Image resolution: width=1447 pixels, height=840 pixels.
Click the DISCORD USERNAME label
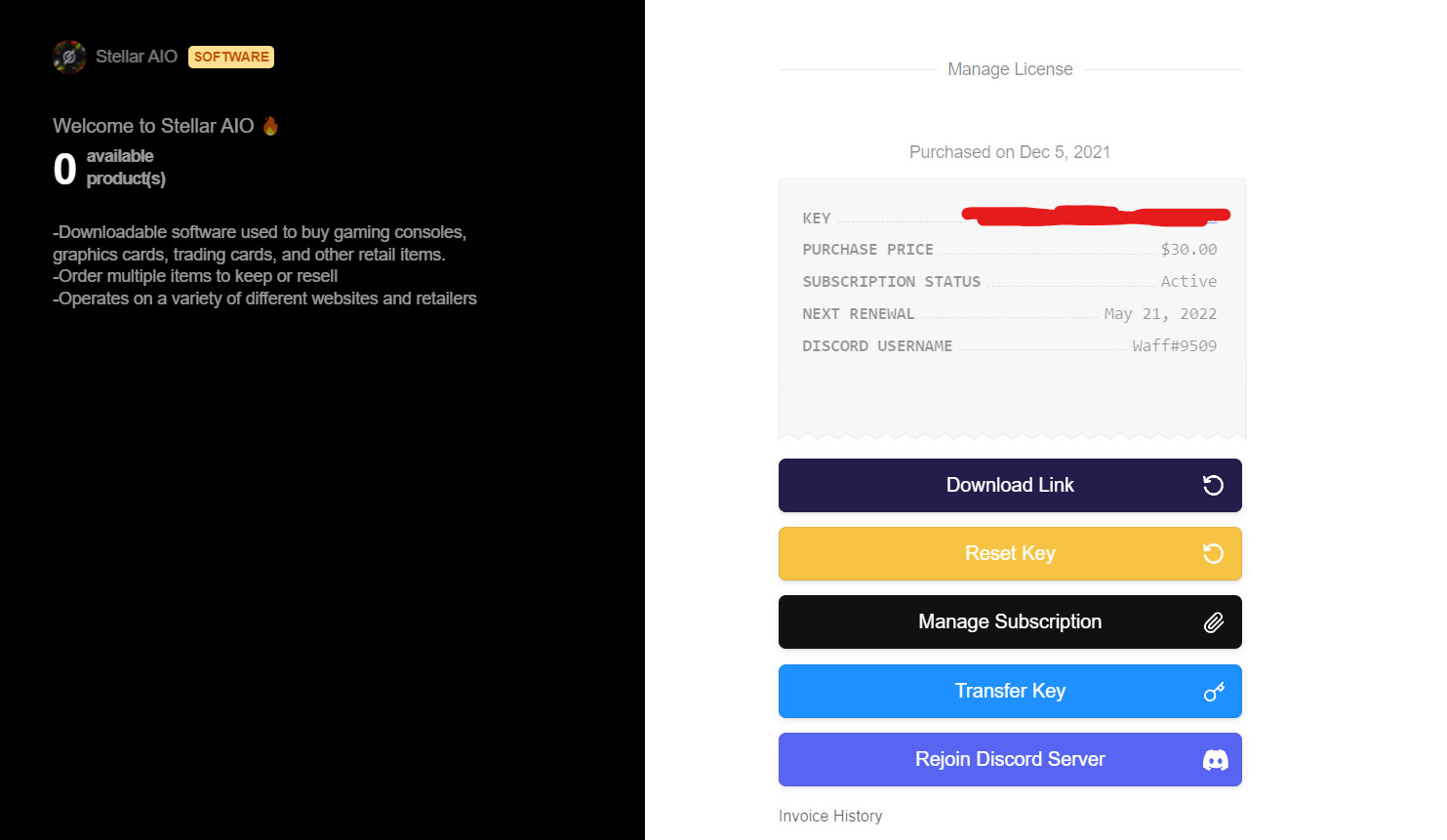pos(877,346)
